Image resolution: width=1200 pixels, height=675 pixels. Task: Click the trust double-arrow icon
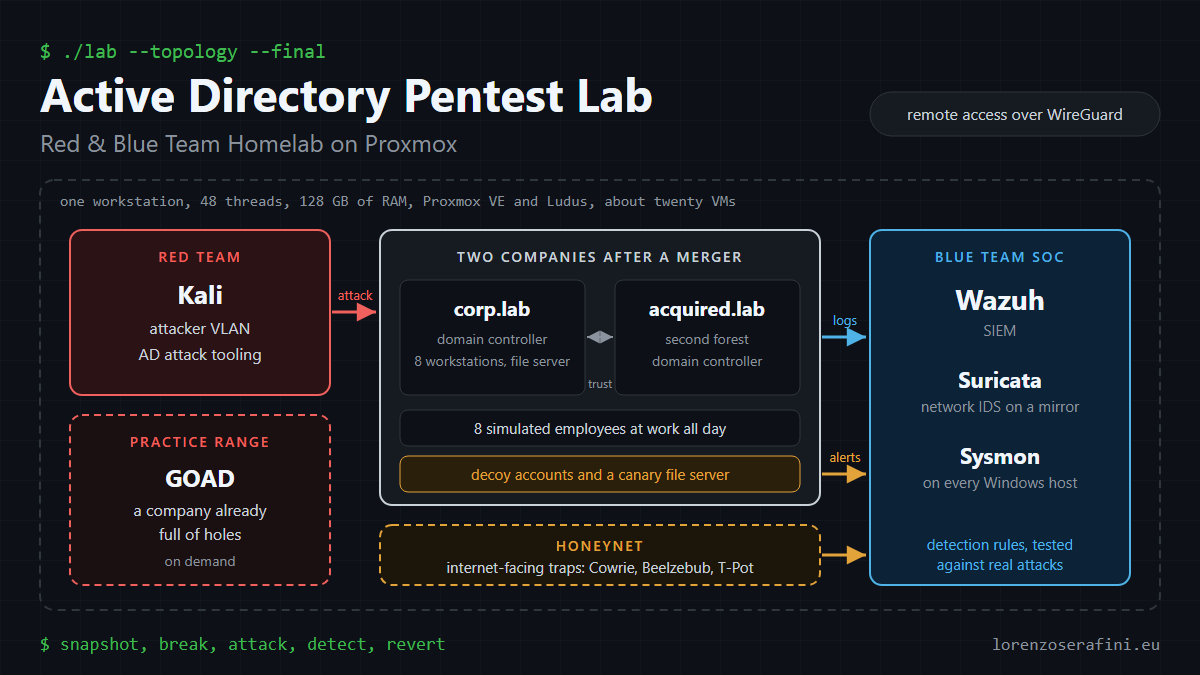(x=600, y=337)
